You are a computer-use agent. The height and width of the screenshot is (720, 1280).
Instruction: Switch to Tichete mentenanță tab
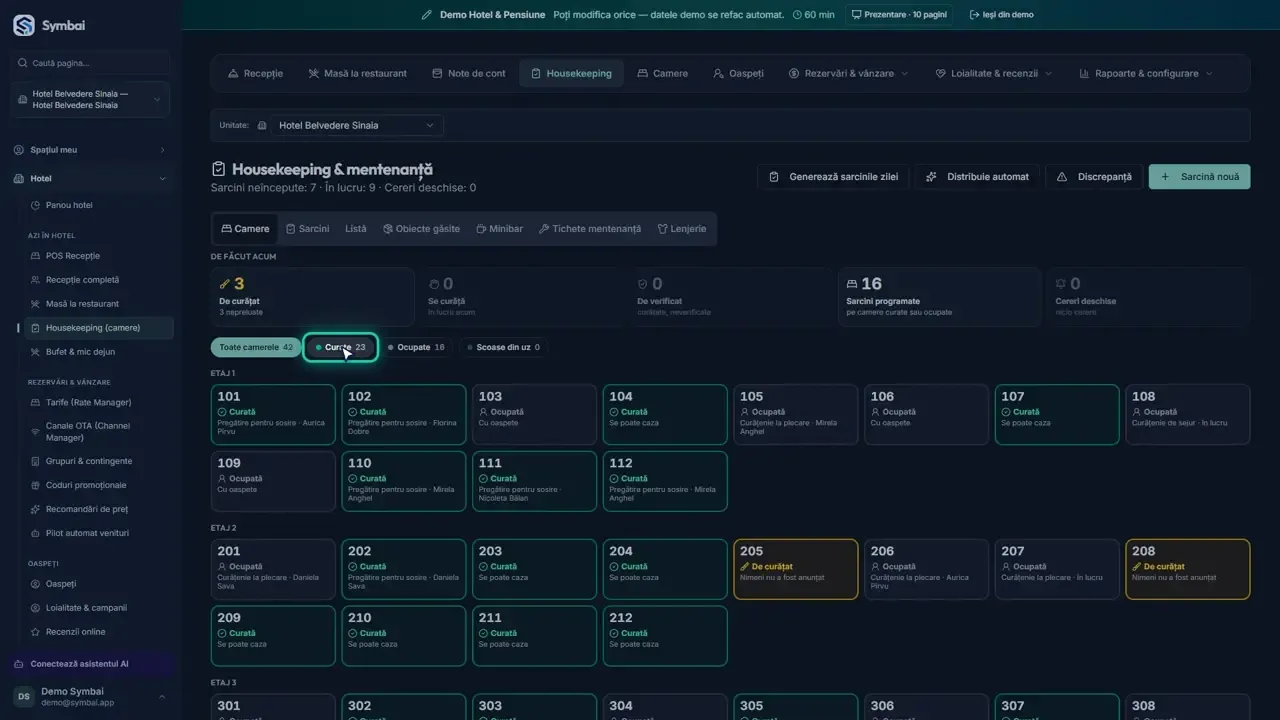tap(590, 229)
